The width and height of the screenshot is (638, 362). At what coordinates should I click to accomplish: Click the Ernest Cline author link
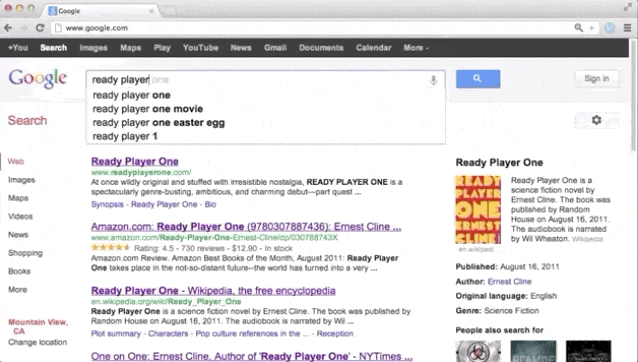coord(509,281)
